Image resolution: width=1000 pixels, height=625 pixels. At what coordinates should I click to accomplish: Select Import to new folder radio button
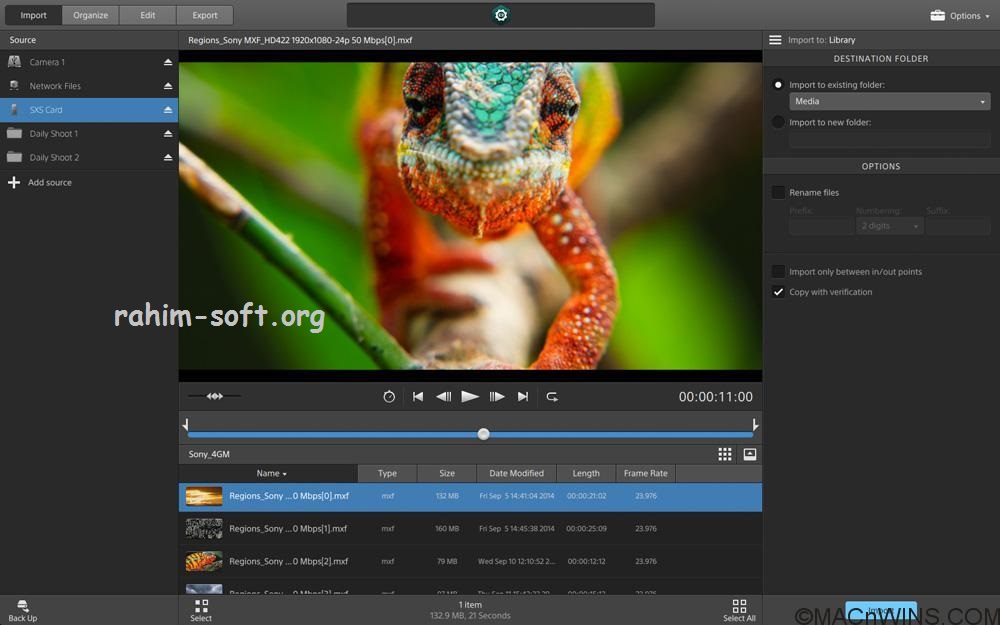coord(778,122)
